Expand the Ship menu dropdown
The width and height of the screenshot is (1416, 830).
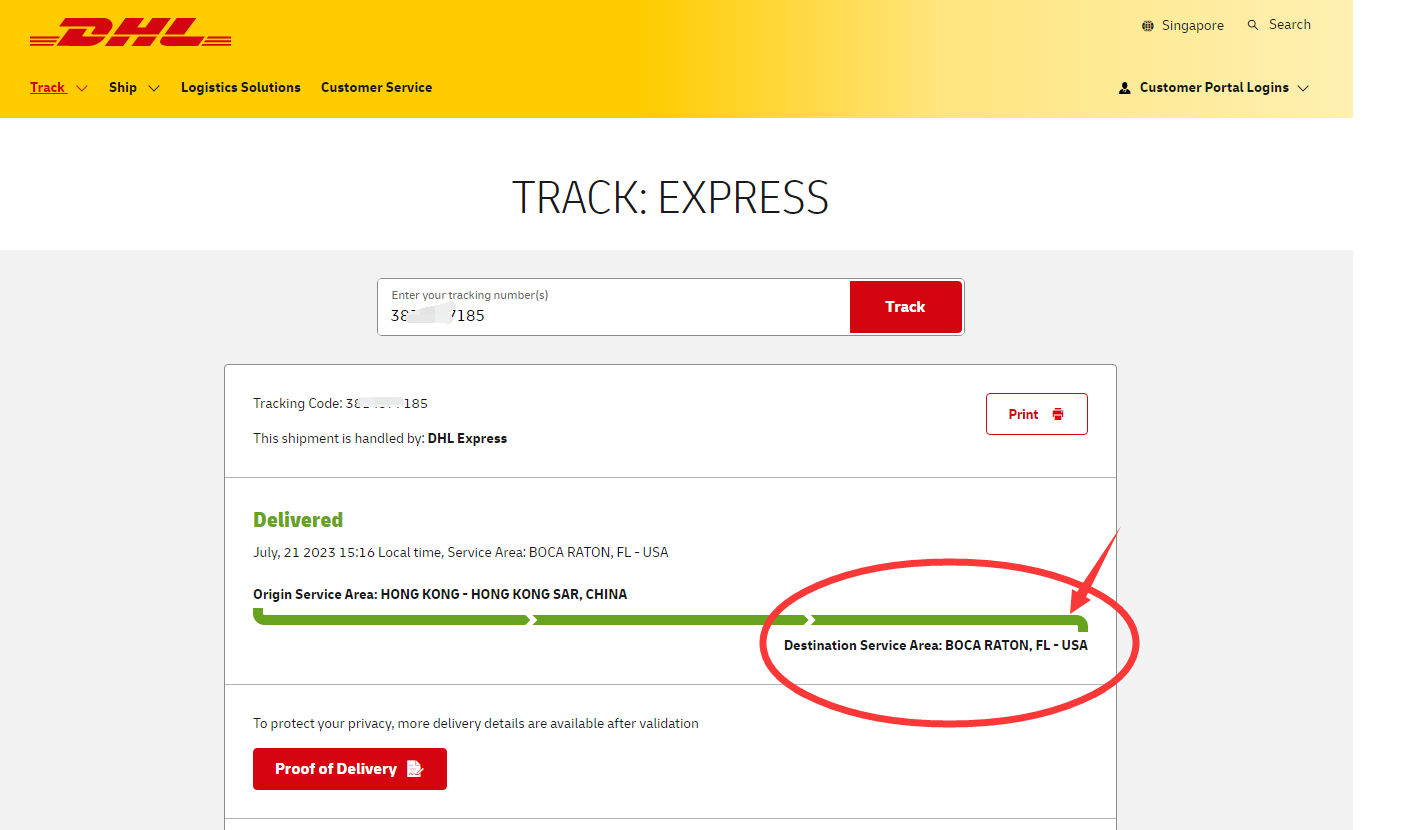[x=156, y=88]
